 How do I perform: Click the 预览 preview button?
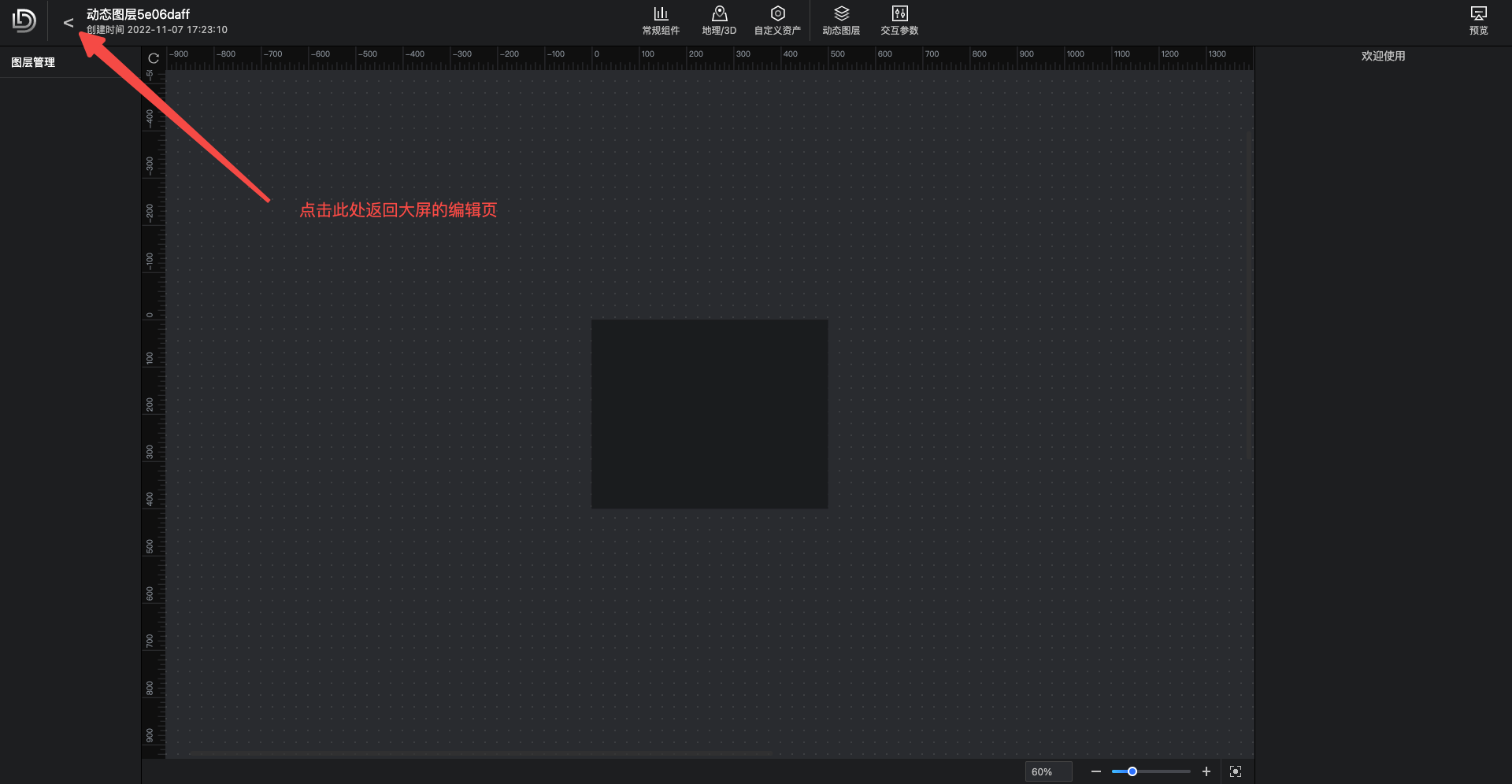click(1478, 20)
